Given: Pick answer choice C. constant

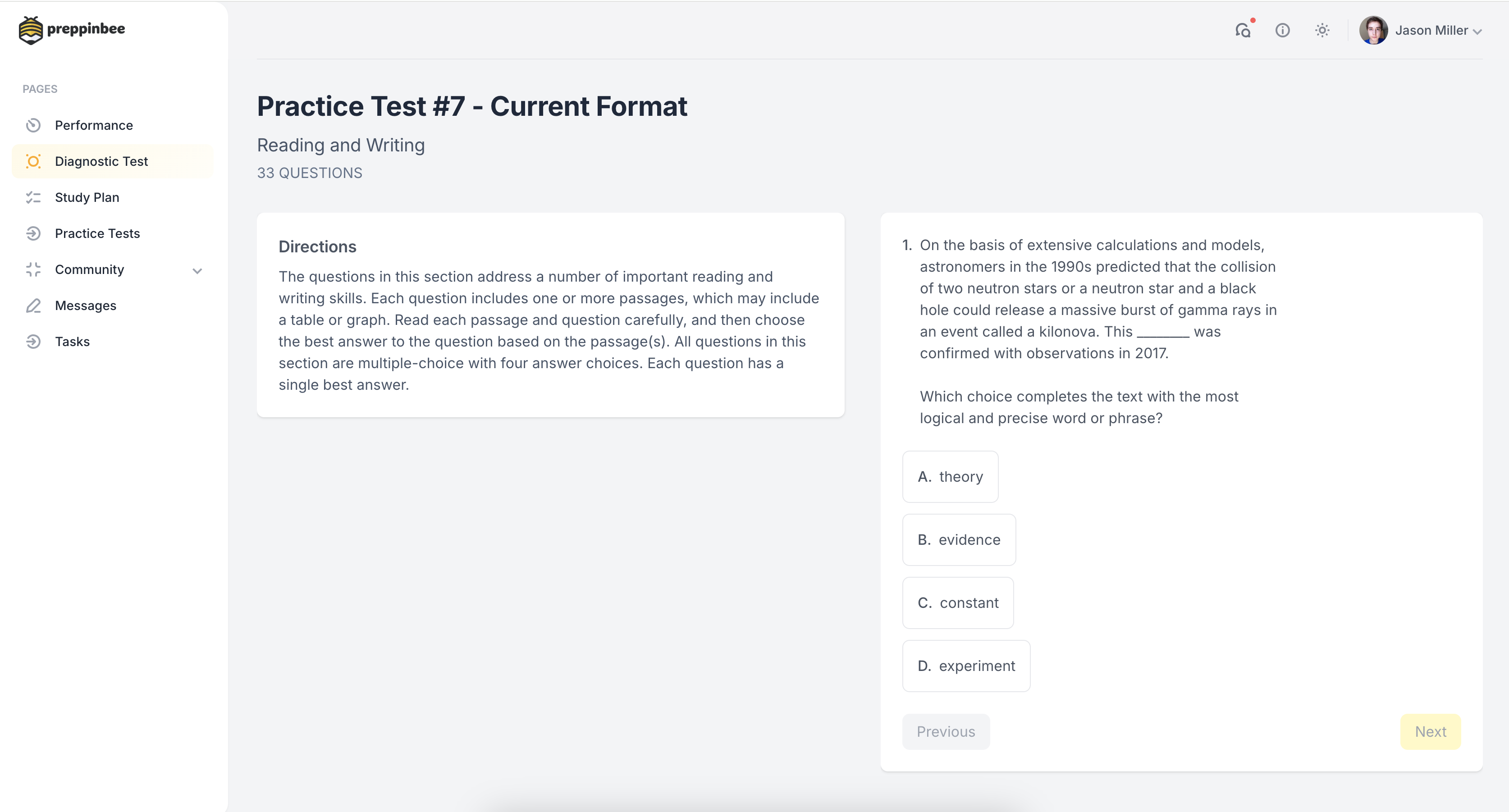Looking at the screenshot, I should pos(958,603).
